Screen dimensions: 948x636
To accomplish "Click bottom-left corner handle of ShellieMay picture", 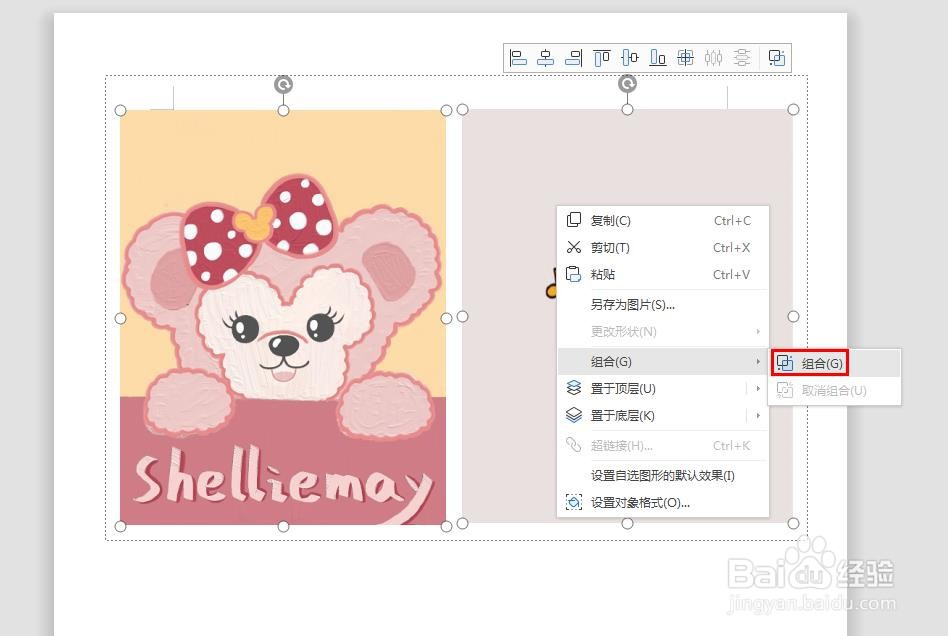I will click(x=120, y=527).
